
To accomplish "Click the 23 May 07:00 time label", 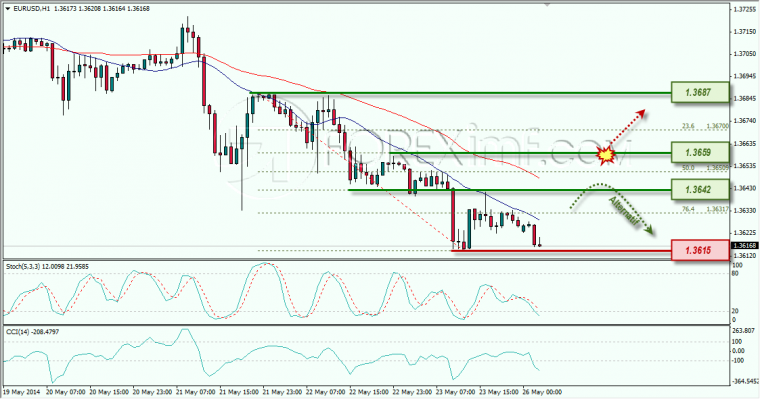I will [x=455, y=392].
